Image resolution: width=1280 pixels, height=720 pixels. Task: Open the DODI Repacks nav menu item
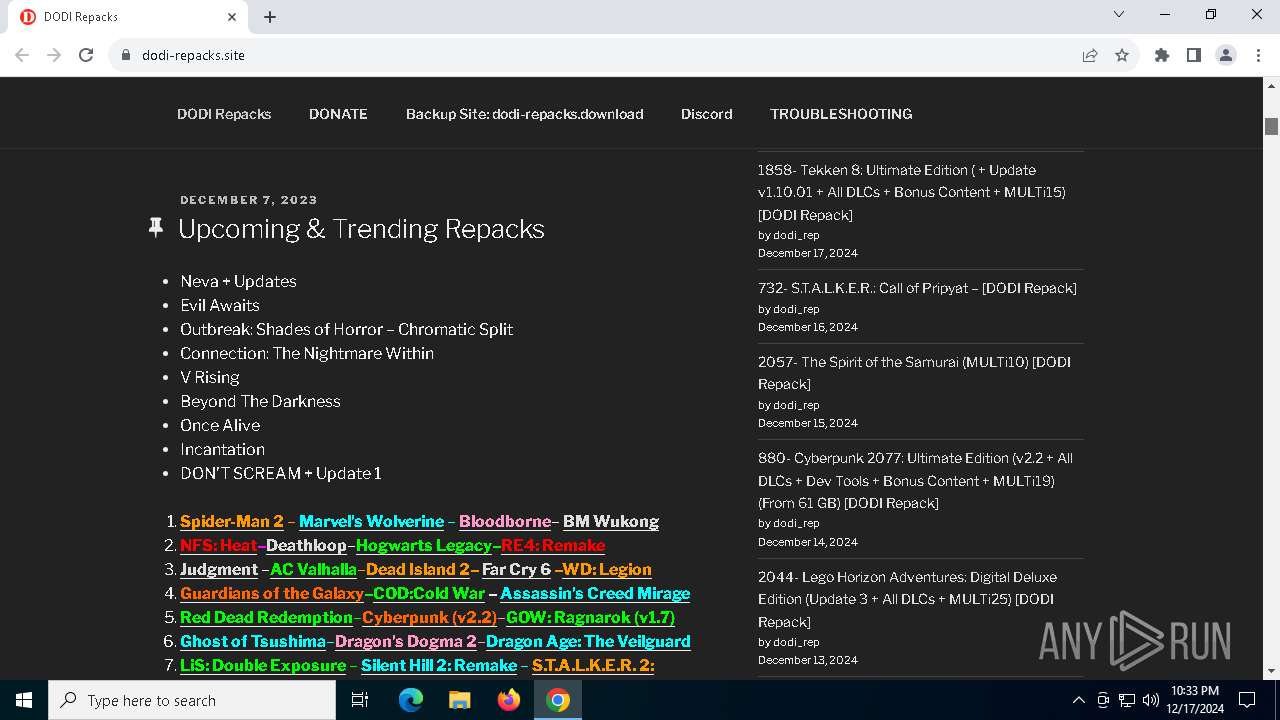(224, 114)
